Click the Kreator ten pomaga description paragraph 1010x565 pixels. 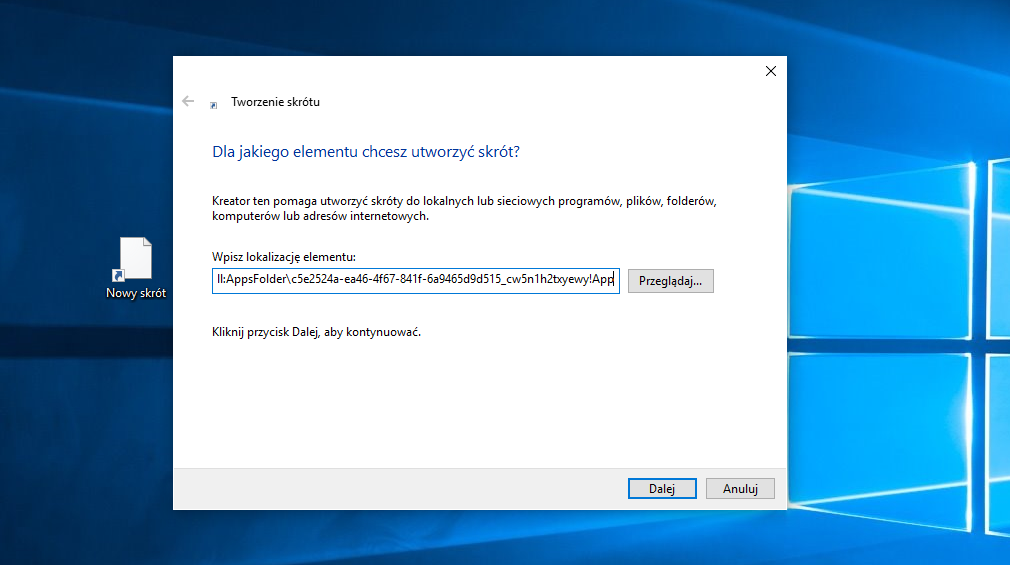pyautogui.click(x=464, y=209)
